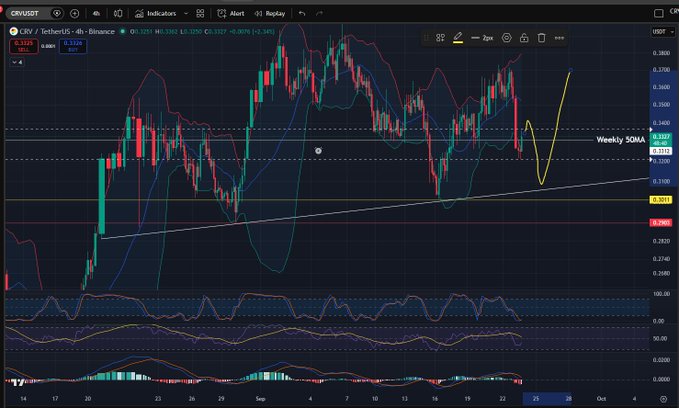Open the candlestick chart type menu
679x408 pixels.
(x=118, y=13)
